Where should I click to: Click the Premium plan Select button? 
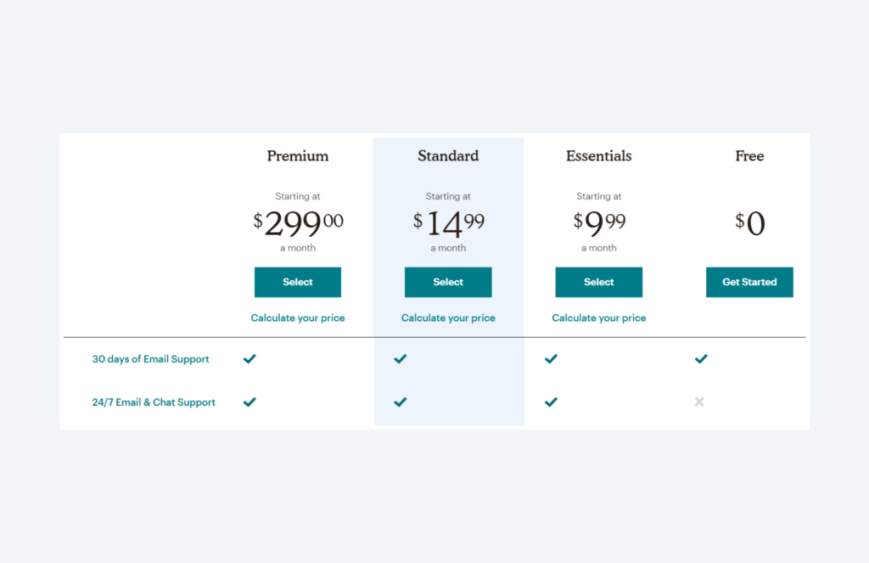[x=297, y=282]
